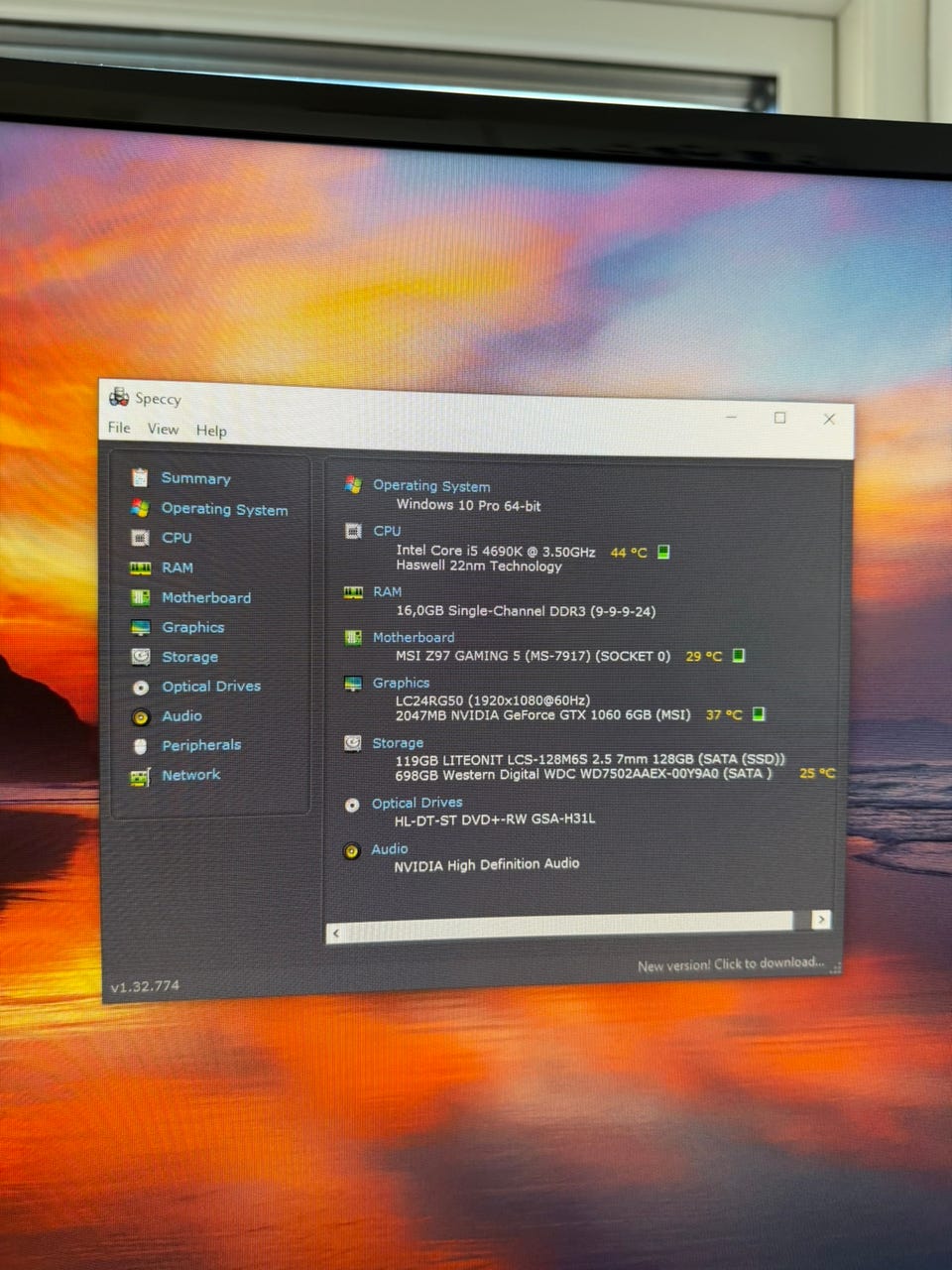Click the green temperature indicator next to 37 °C
The width and height of the screenshot is (952, 1270).
pos(759,713)
